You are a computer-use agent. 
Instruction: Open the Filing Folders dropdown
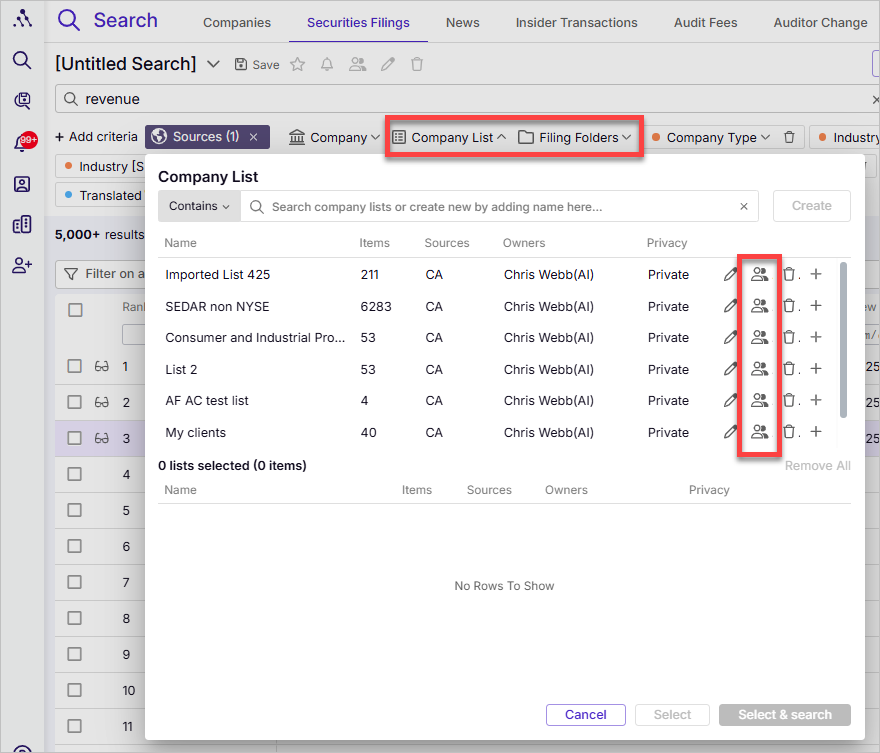click(x=576, y=137)
